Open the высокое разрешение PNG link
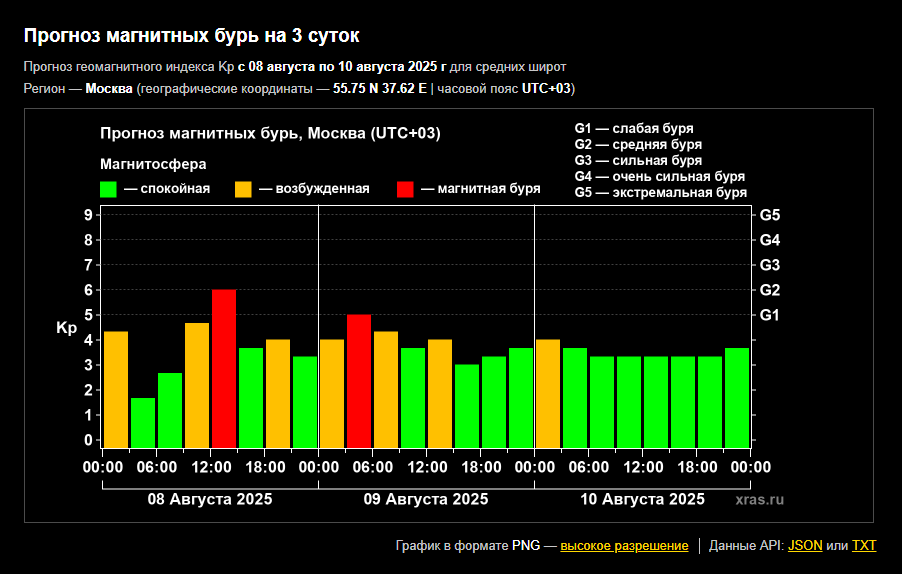 (624, 546)
